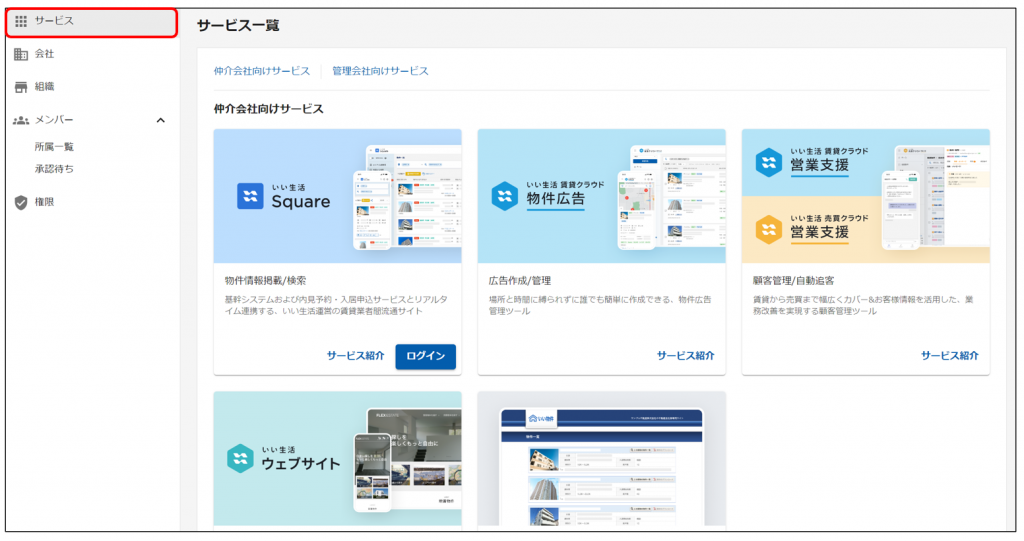Viewport: 1024px width, 541px height.
Task: Click the storefront icon beside 組織
Action: coord(21,87)
